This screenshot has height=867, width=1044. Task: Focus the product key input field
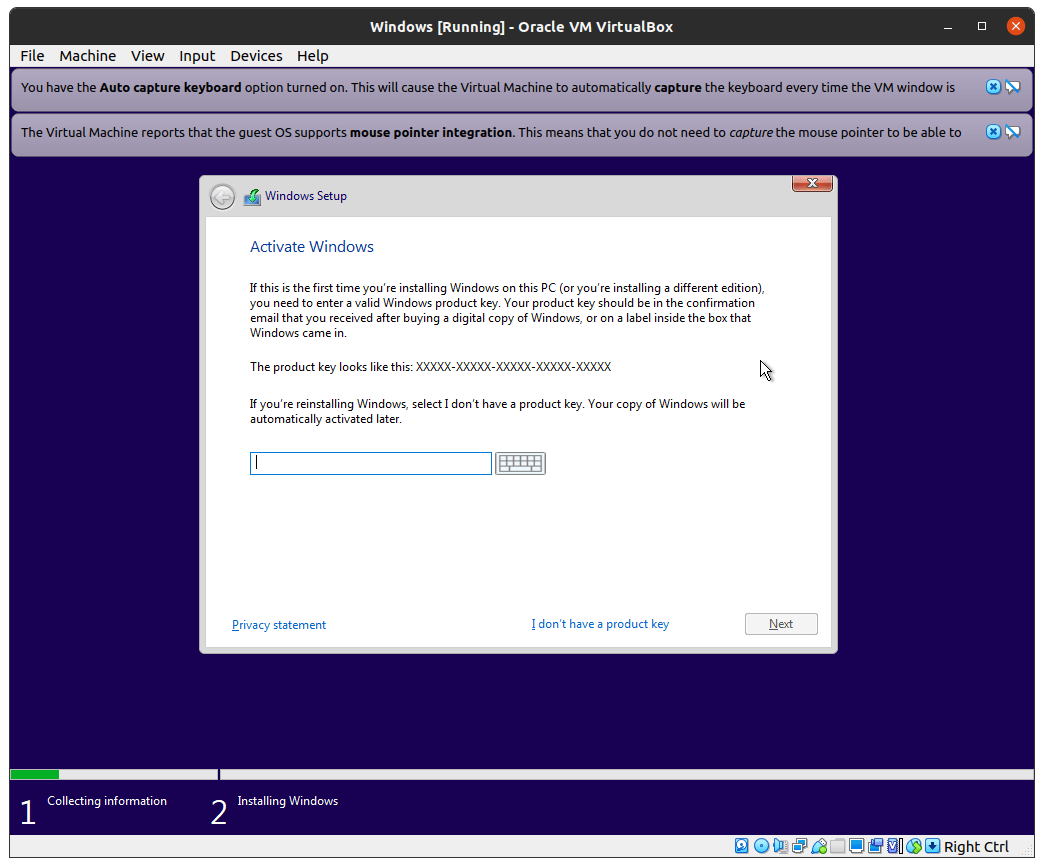click(371, 463)
